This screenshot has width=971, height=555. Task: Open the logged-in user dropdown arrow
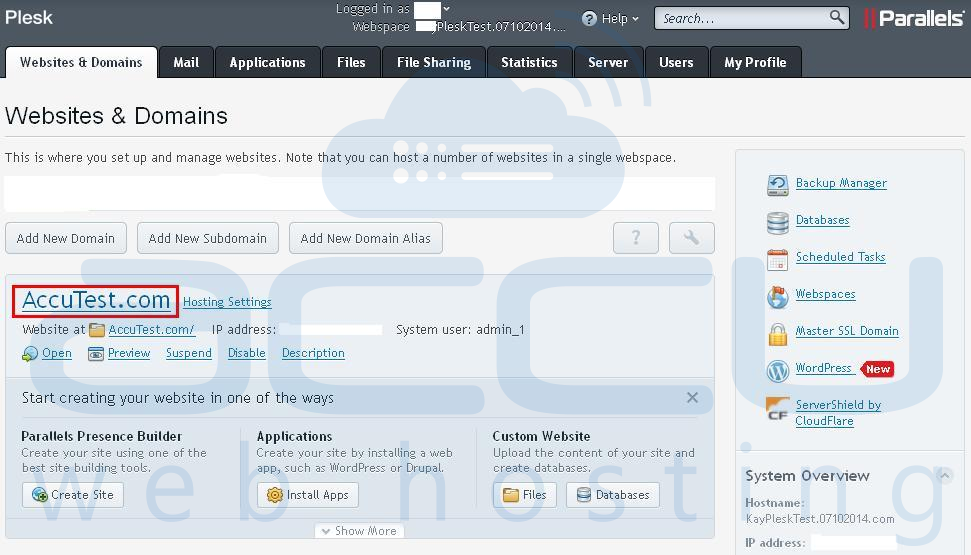click(446, 9)
